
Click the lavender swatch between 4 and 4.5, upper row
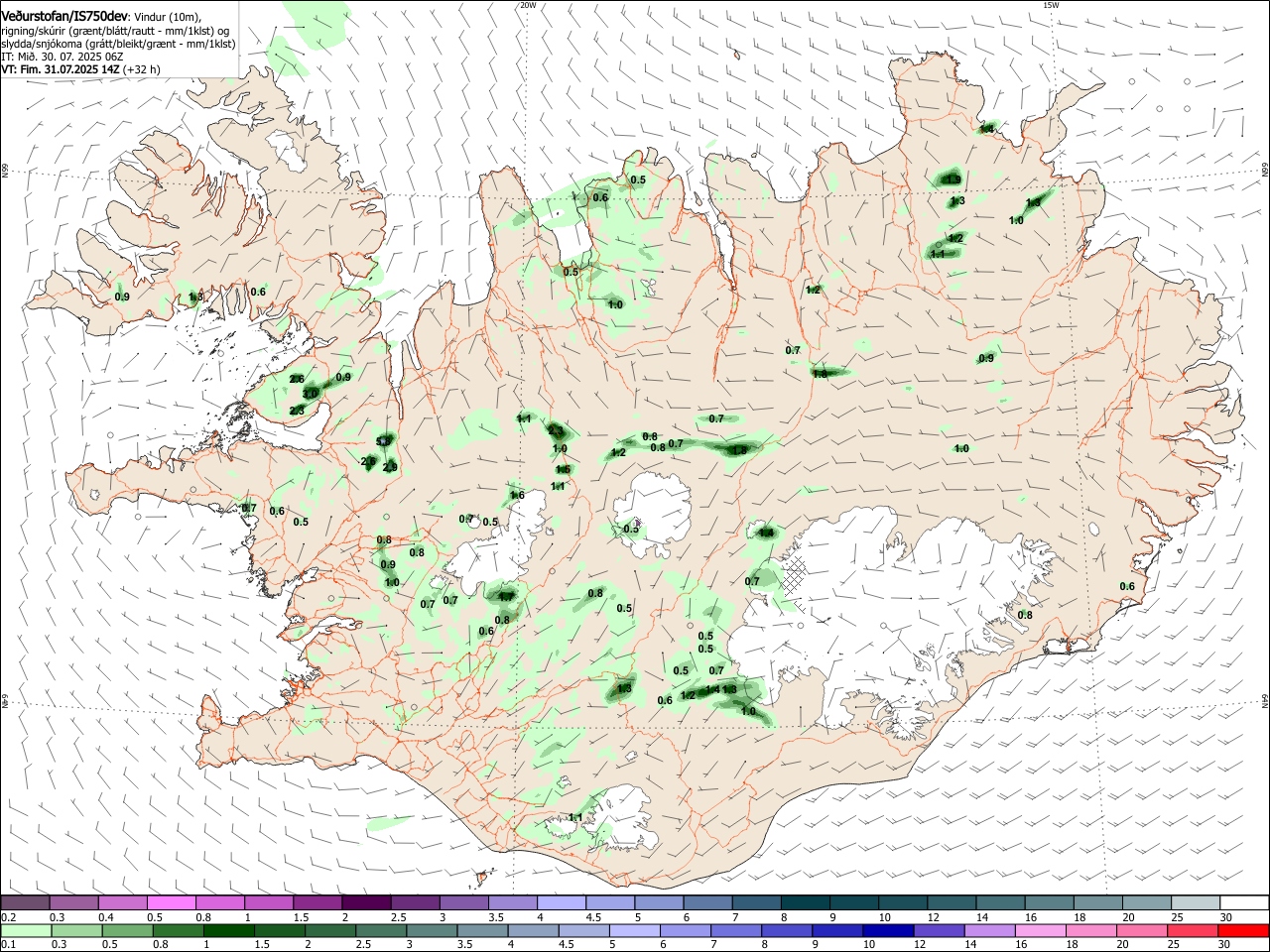[x=562, y=902]
